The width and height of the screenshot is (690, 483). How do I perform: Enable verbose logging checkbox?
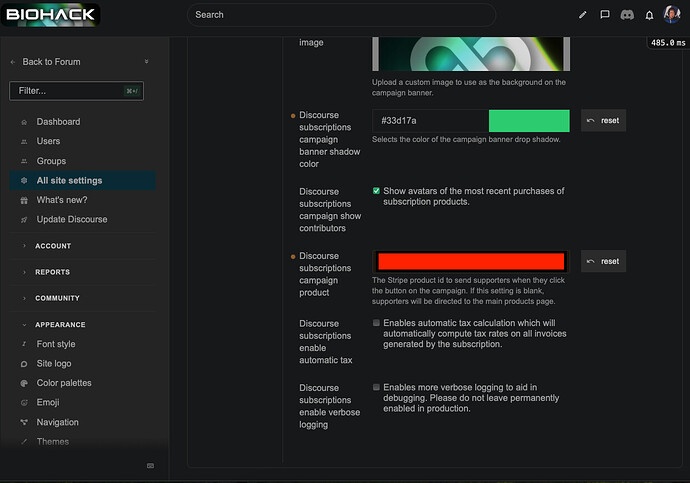point(376,387)
